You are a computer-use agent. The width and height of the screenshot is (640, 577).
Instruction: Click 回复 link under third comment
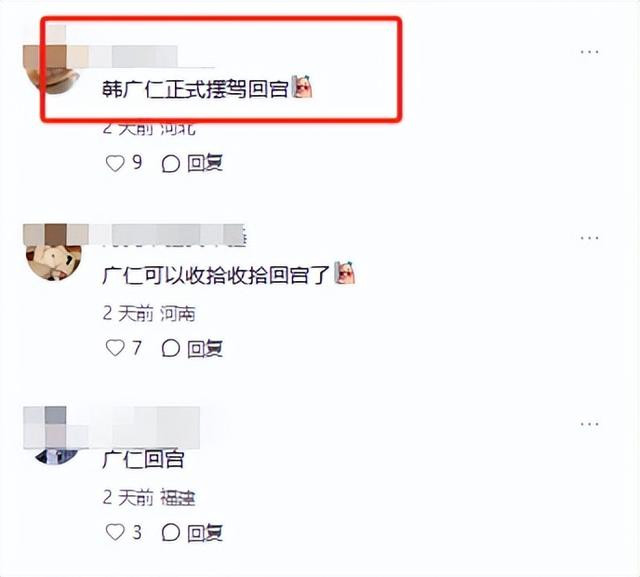(205, 533)
